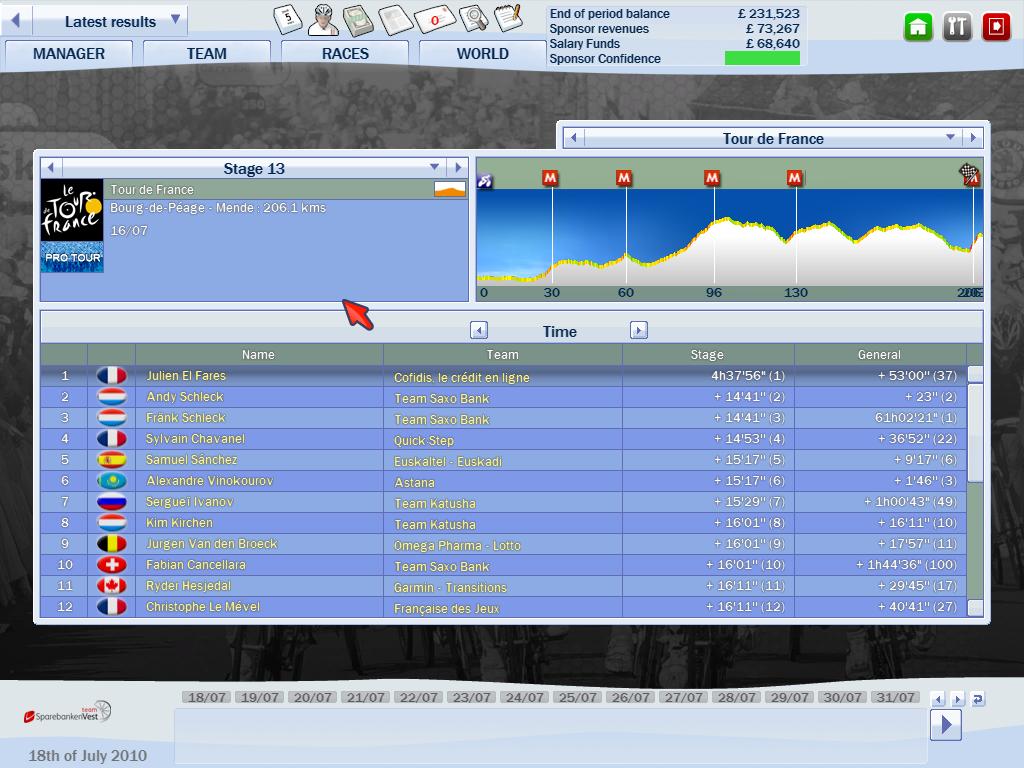1024x768 pixels.
Task: Show next classification after Time
Action: (x=639, y=331)
